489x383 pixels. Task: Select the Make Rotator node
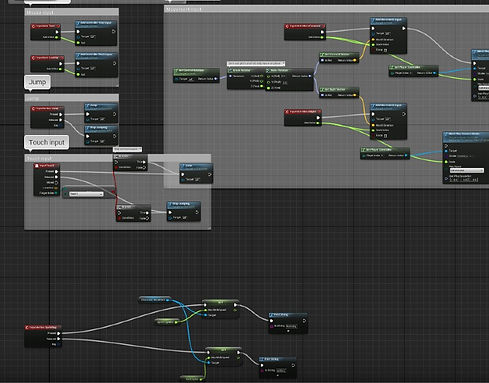click(x=289, y=79)
